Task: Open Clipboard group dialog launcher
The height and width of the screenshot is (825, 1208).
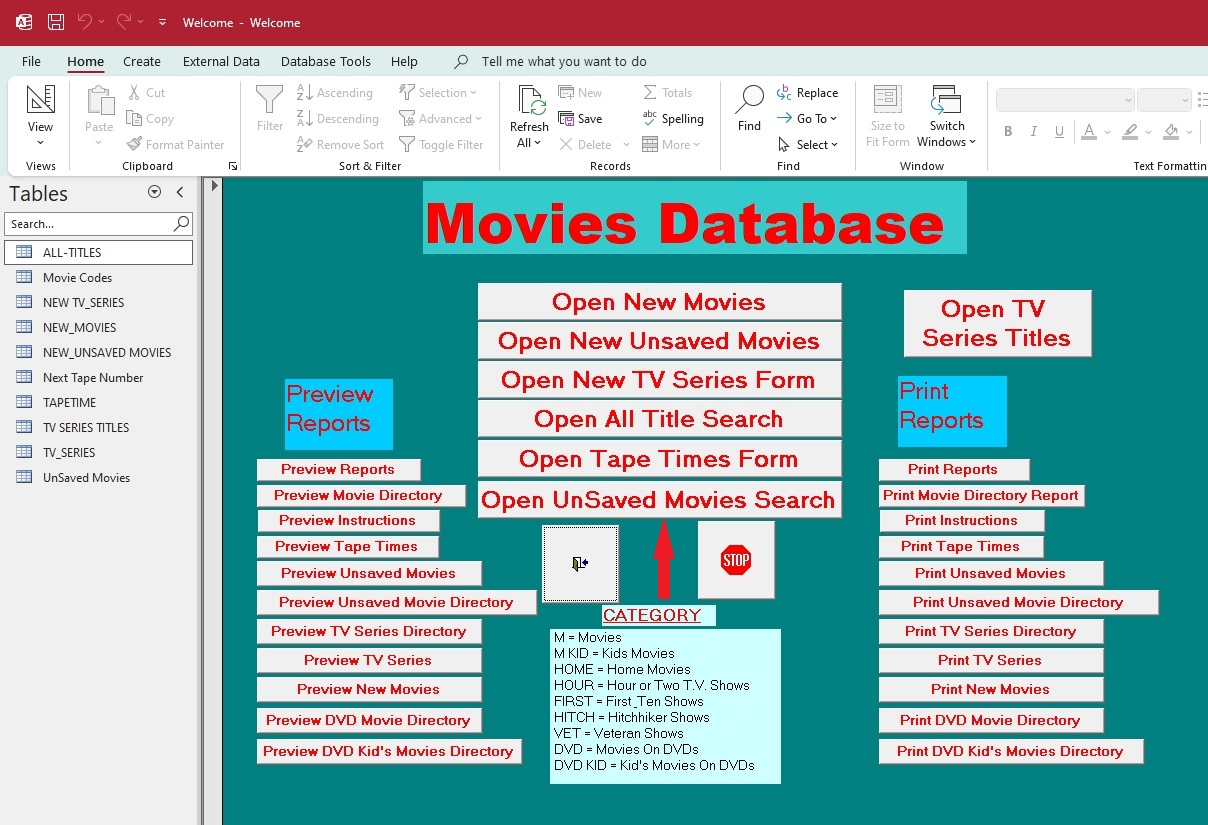Action: click(233, 166)
